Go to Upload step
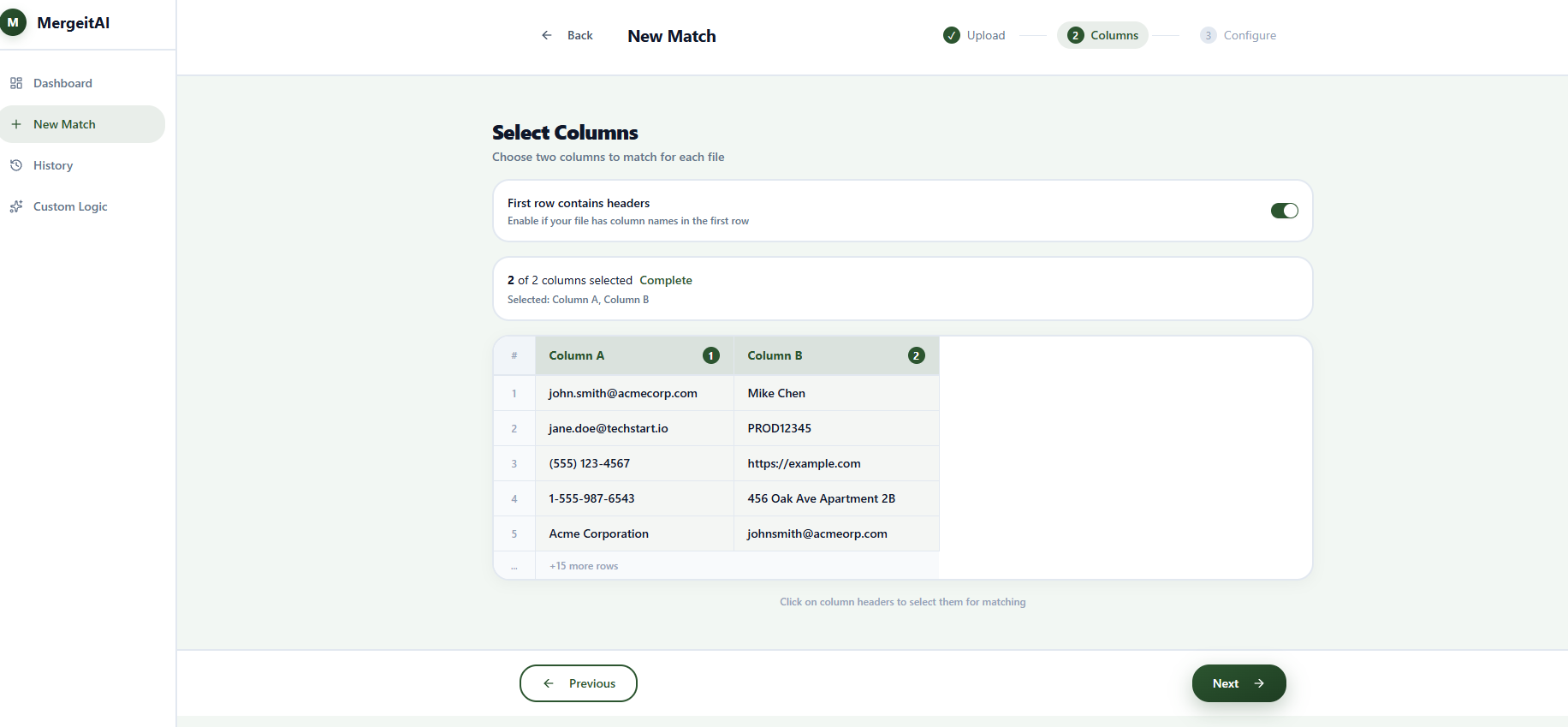The image size is (1568, 727). [x=974, y=35]
